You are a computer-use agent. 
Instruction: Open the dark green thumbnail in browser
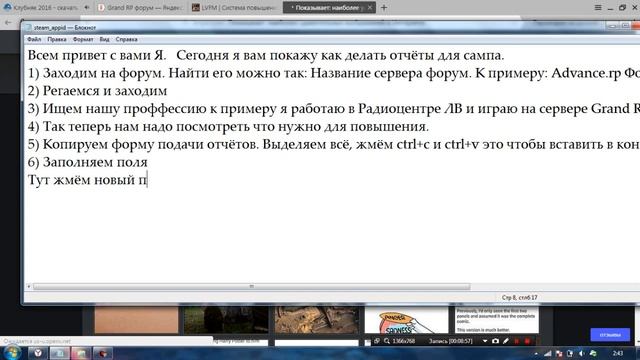tap(226, 320)
